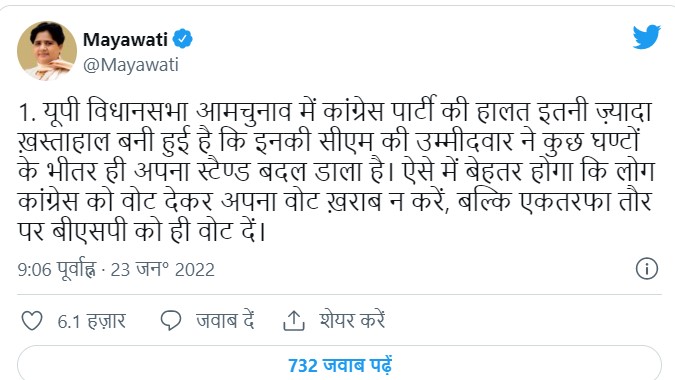Click tweet line पर बीएसपी को ही वोट दें

coord(142,232)
